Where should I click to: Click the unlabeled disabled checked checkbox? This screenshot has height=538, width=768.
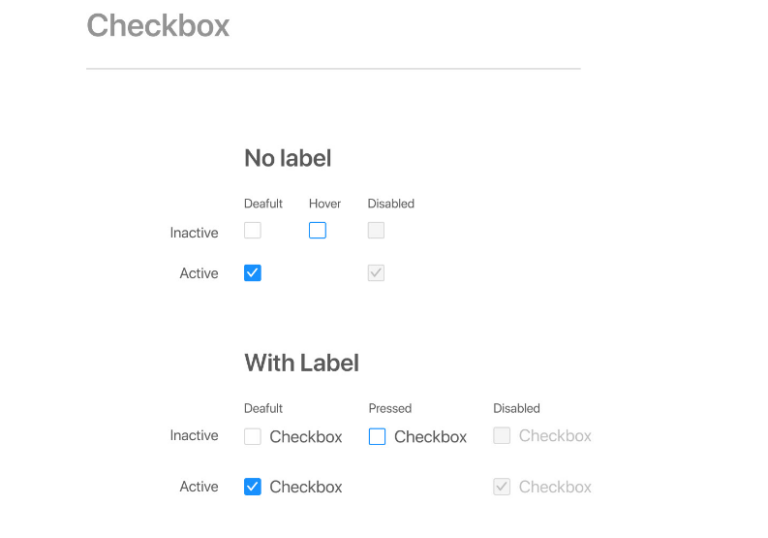(376, 273)
